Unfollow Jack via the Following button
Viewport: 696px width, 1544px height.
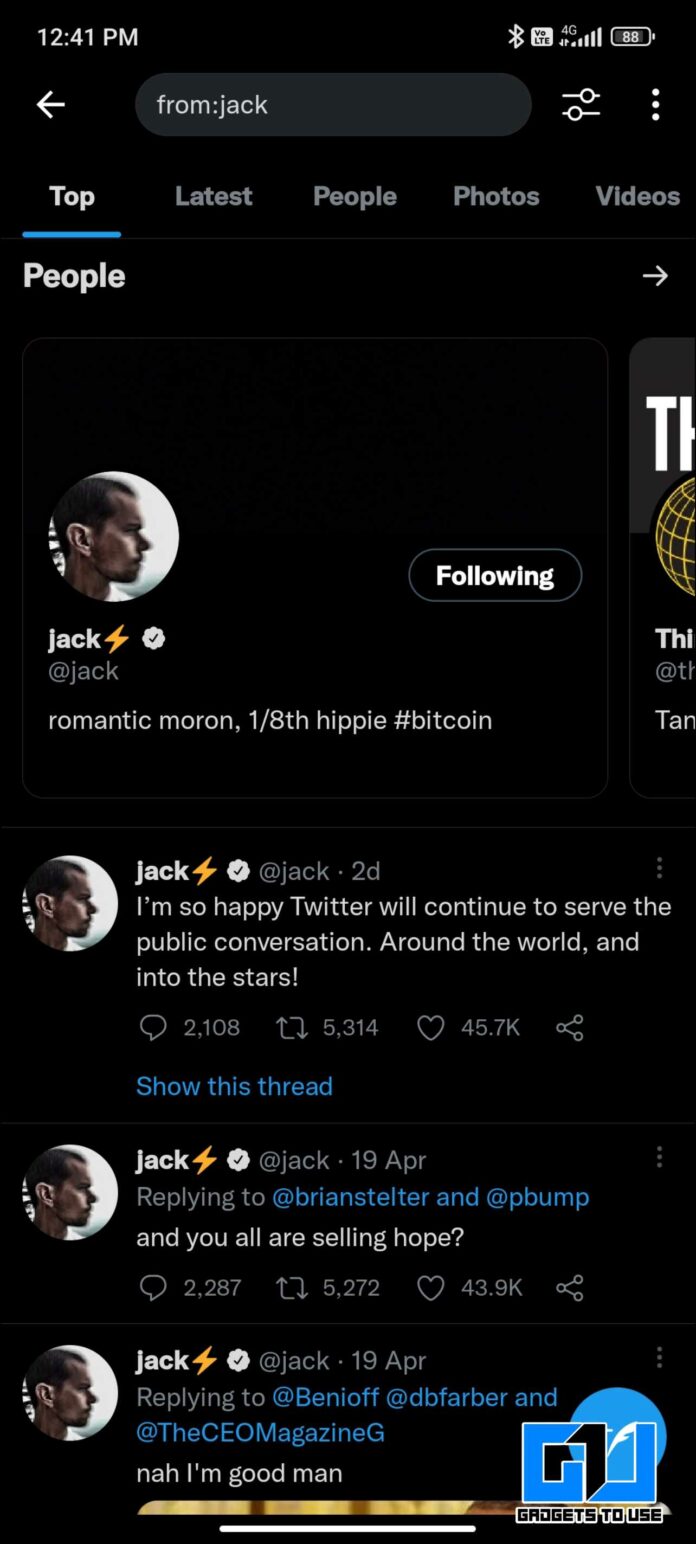click(494, 575)
